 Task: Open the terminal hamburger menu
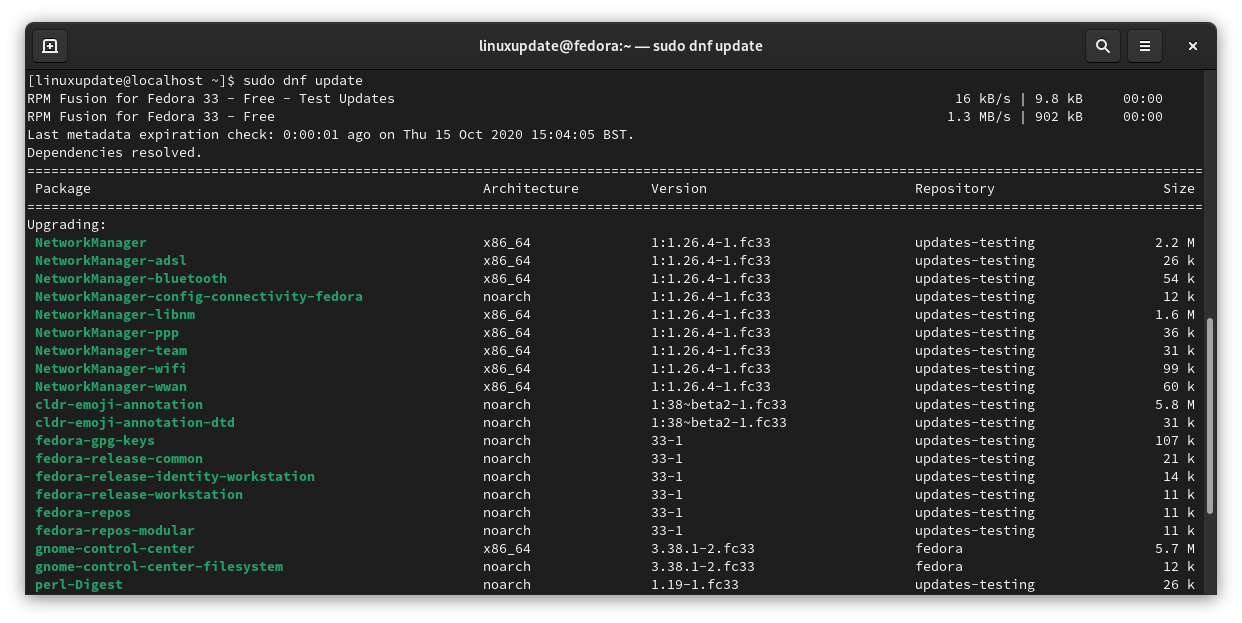click(1145, 46)
